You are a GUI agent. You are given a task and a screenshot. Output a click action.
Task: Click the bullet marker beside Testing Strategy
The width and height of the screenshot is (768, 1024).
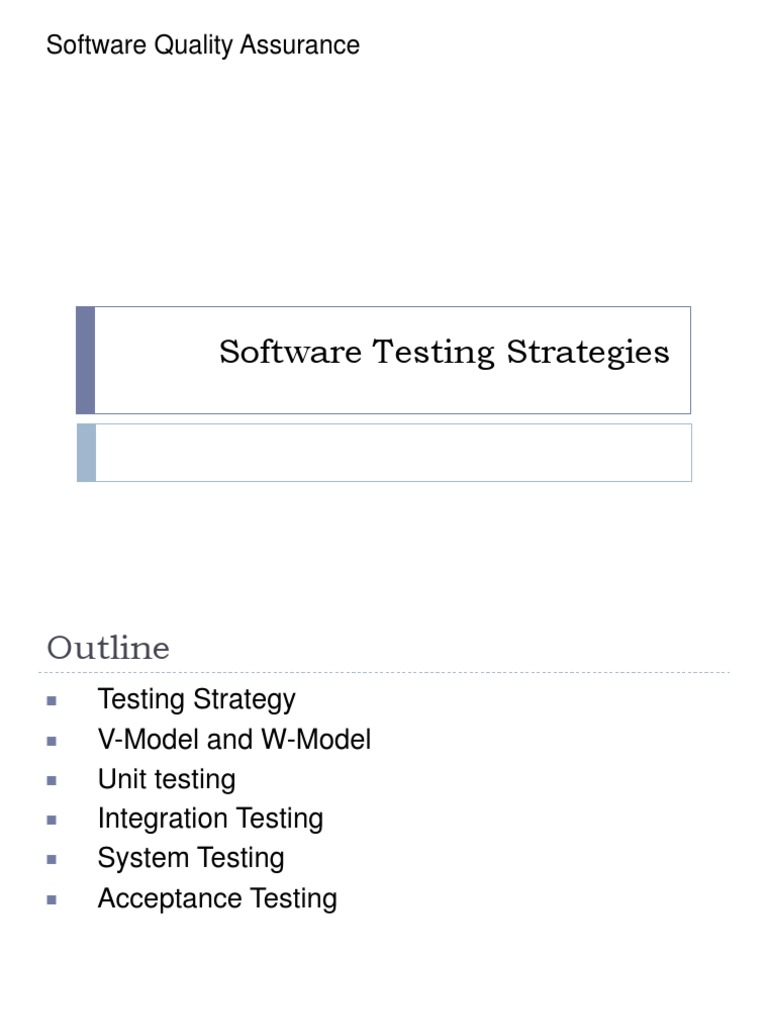52,700
